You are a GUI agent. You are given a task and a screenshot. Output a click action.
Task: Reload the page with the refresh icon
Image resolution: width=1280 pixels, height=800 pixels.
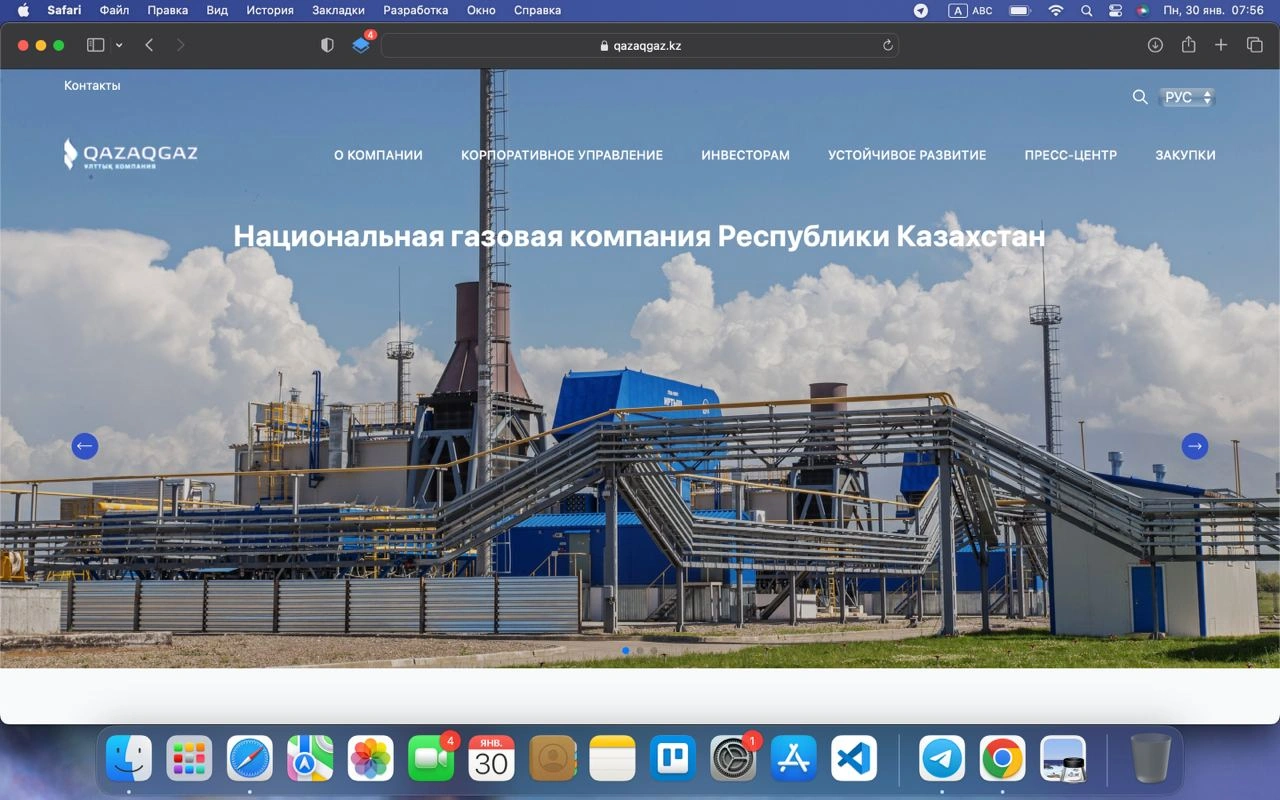tap(887, 45)
